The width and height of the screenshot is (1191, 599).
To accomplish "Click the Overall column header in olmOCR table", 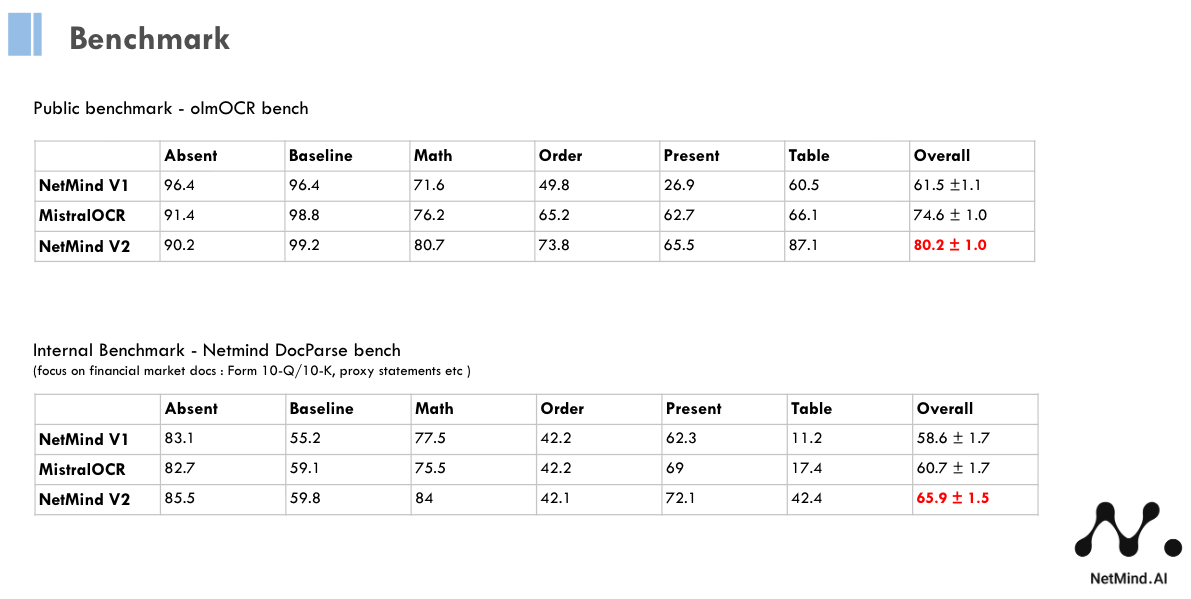I will coord(942,156).
